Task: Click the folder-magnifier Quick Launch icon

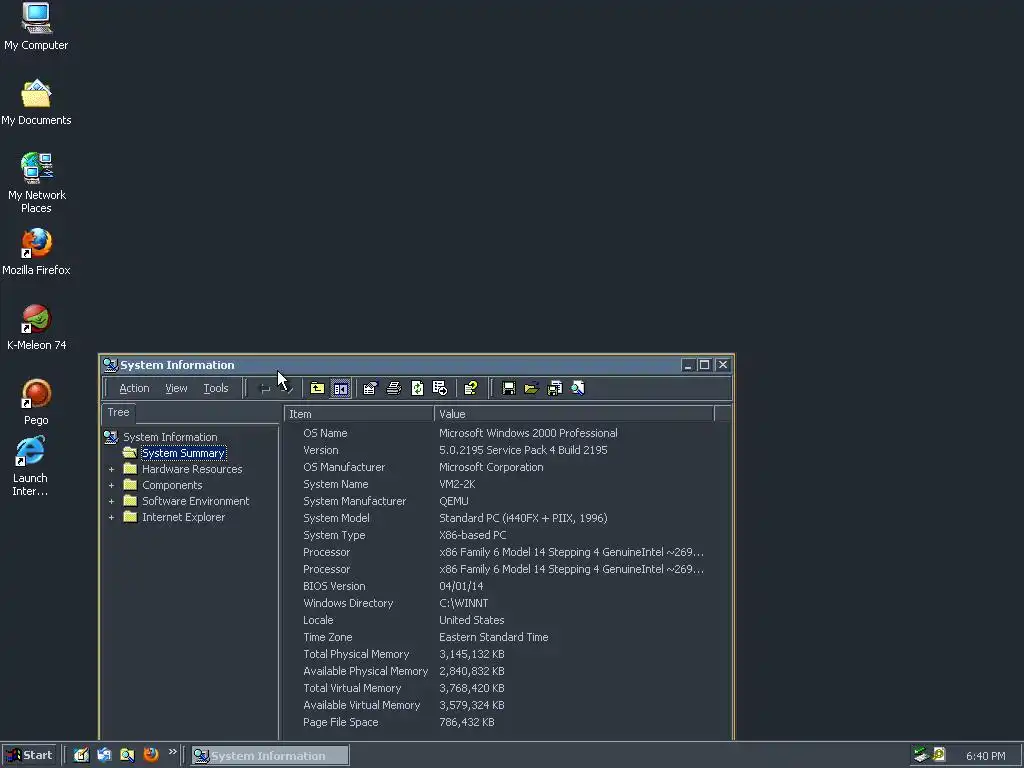Action: (127, 755)
